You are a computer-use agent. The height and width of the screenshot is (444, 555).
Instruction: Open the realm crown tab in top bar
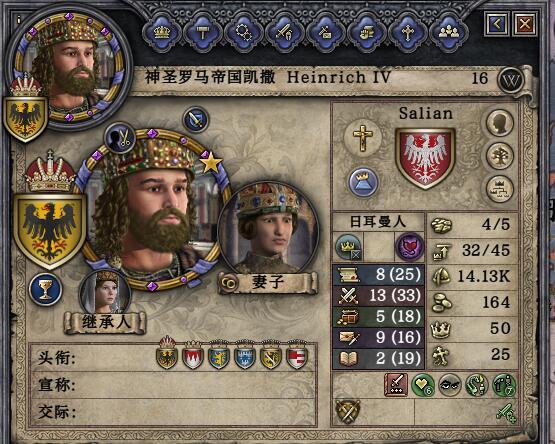[162, 32]
